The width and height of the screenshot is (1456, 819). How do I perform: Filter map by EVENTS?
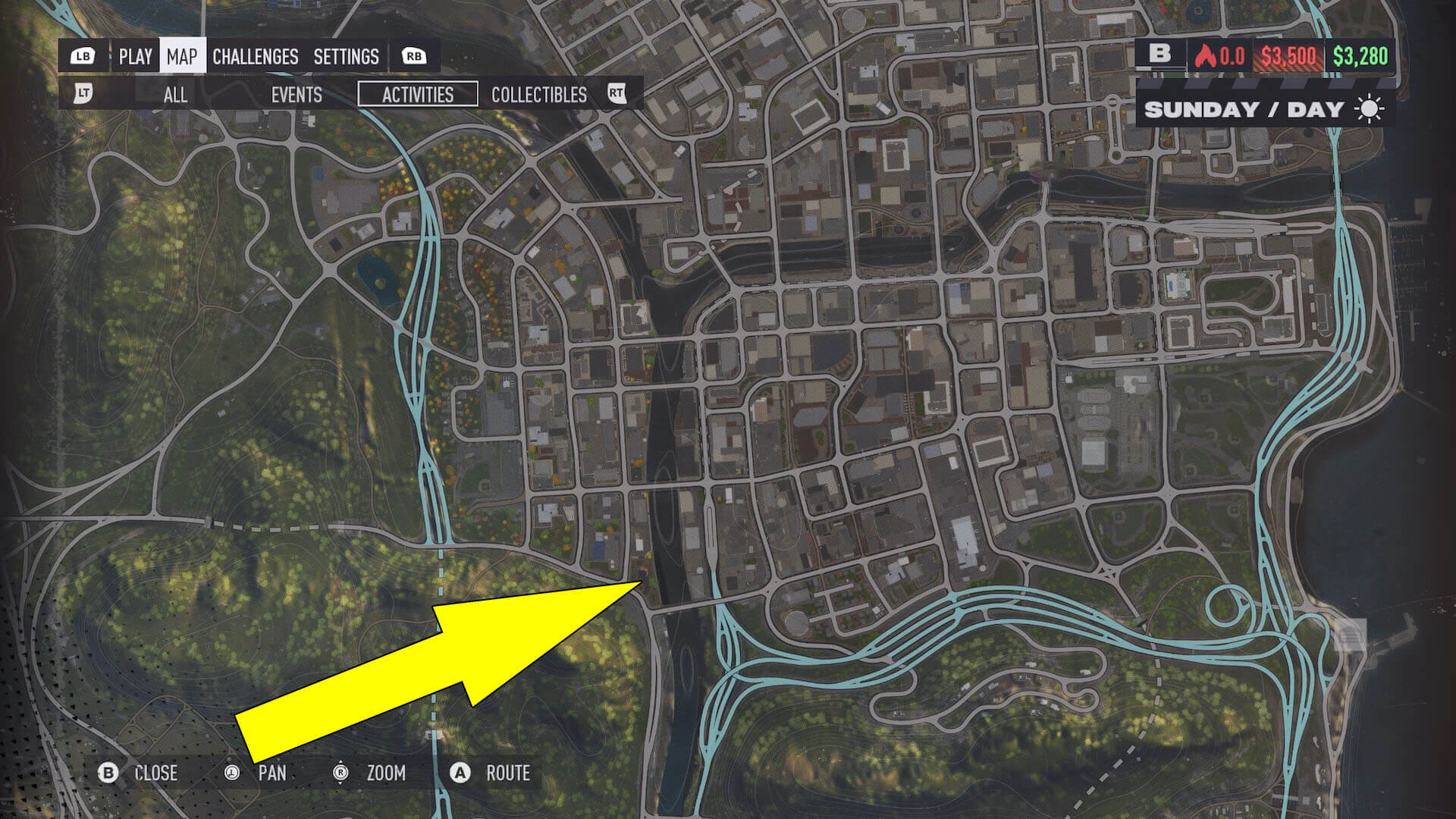[297, 95]
